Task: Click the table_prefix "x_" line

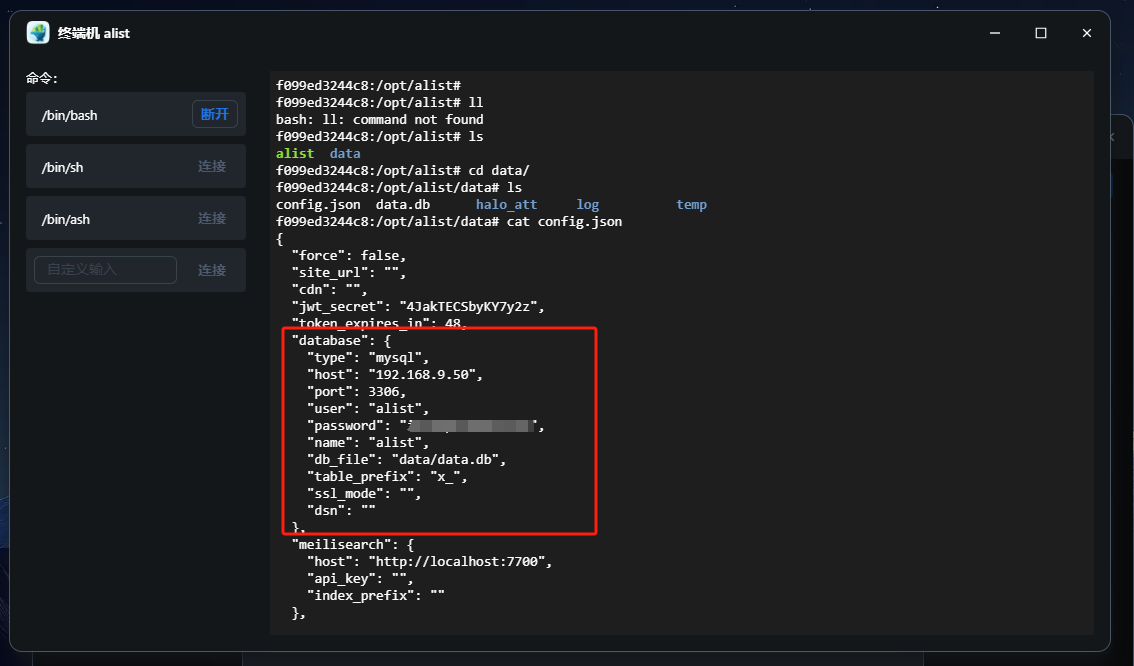Action: point(387,477)
